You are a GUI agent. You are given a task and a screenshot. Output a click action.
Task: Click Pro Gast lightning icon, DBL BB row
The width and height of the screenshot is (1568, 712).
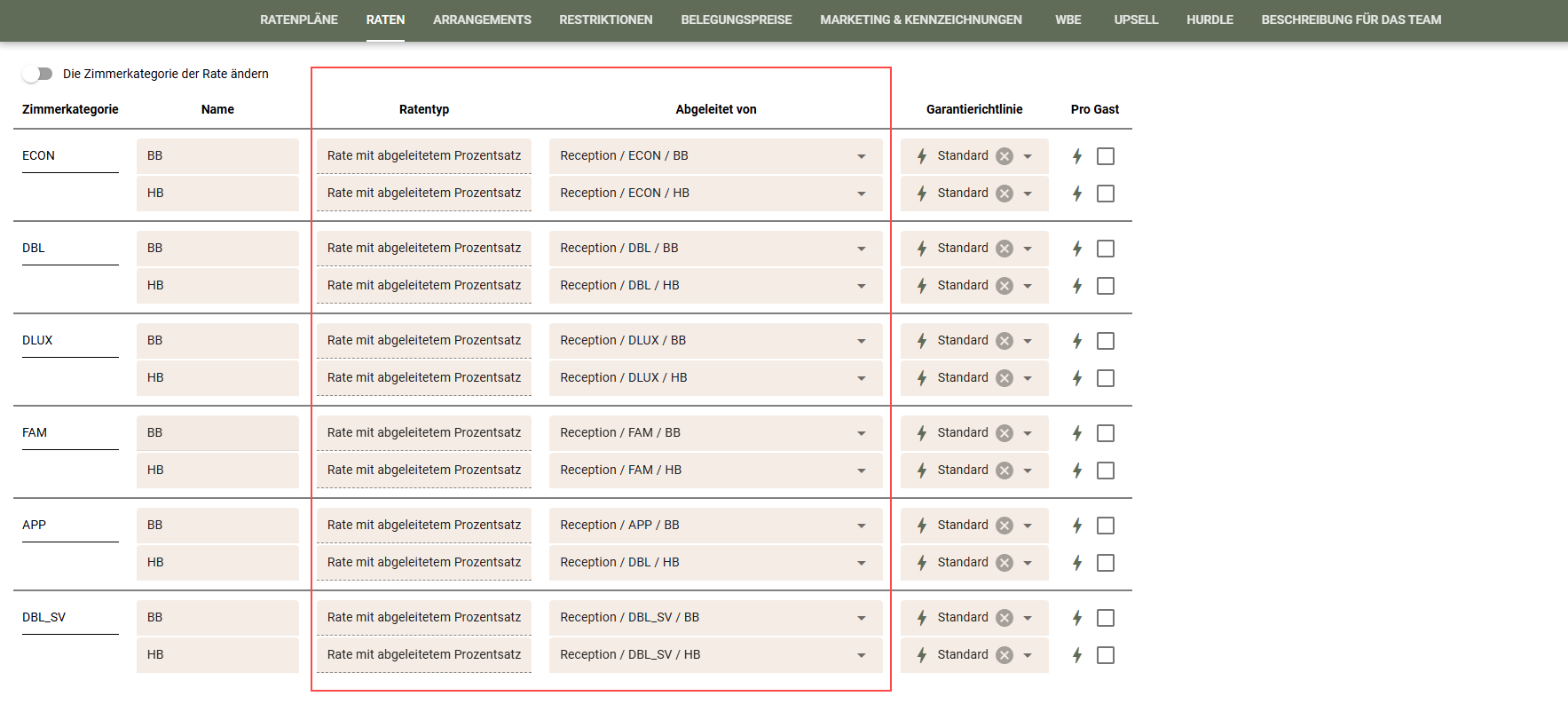point(1077,249)
